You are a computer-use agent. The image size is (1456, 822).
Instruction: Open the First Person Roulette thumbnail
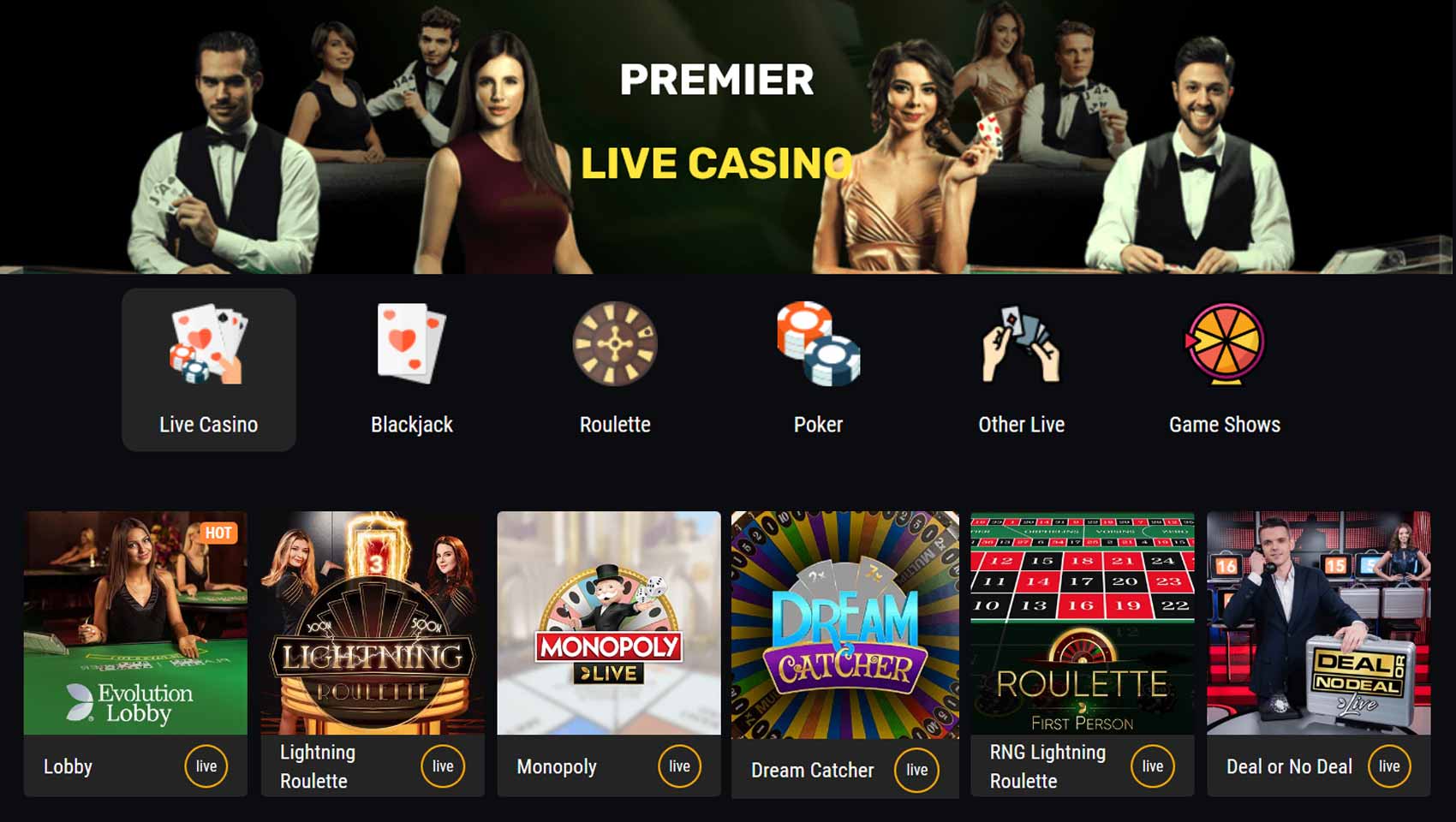pos(1083,622)
